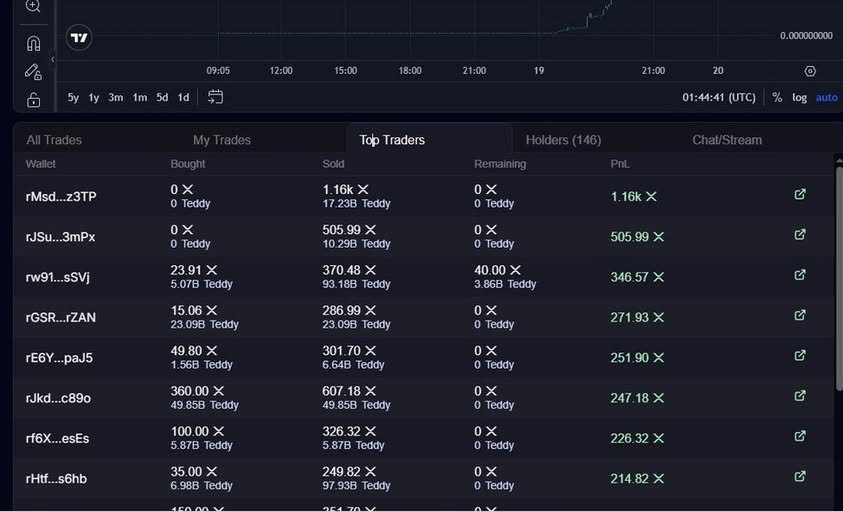The width and height of the screenshot is (843, 512).
Task: Click the 18:00 time axis label
Action: 410,71
